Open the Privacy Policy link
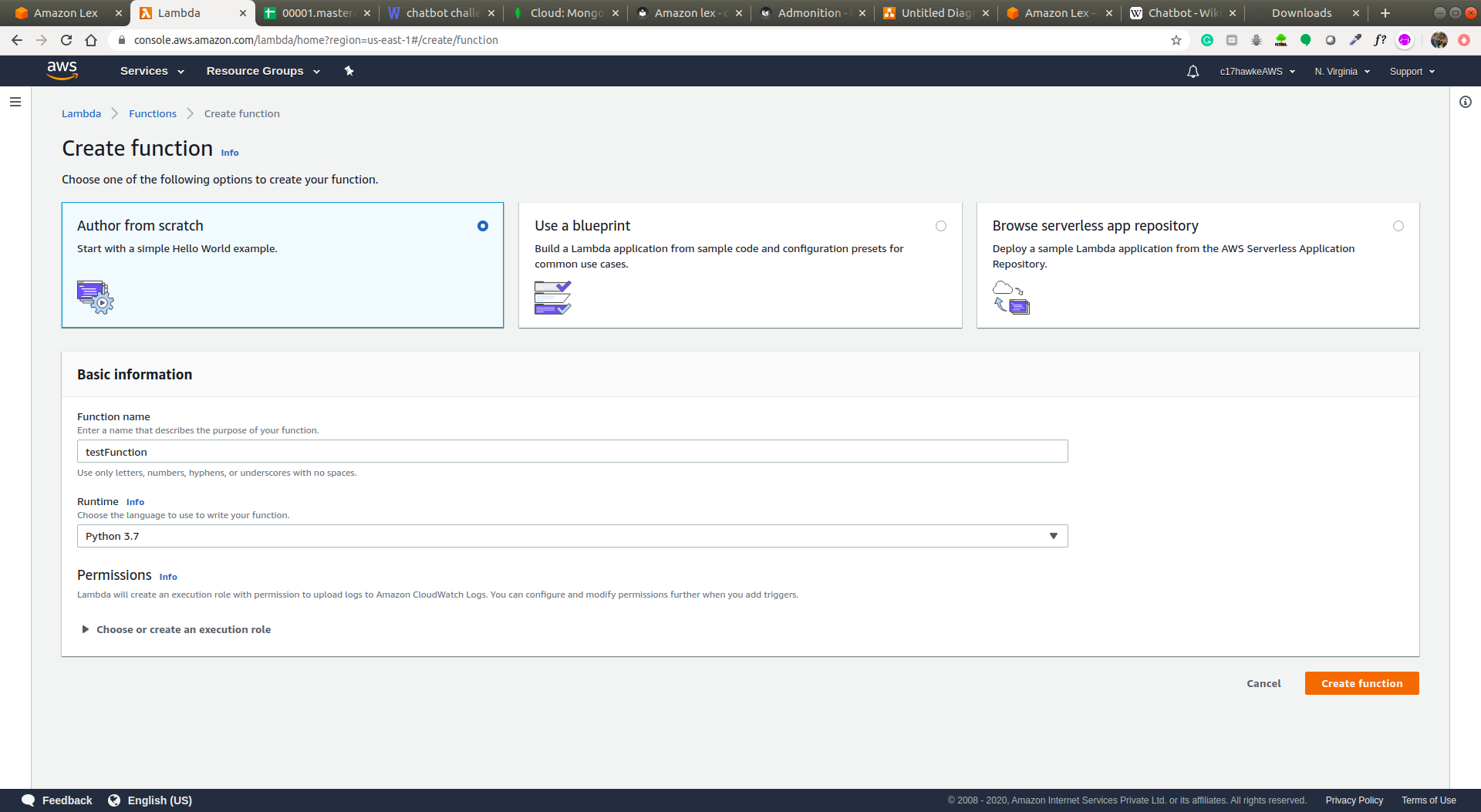This screenshot has height=812, width=1481. [x=1354, y=800]
